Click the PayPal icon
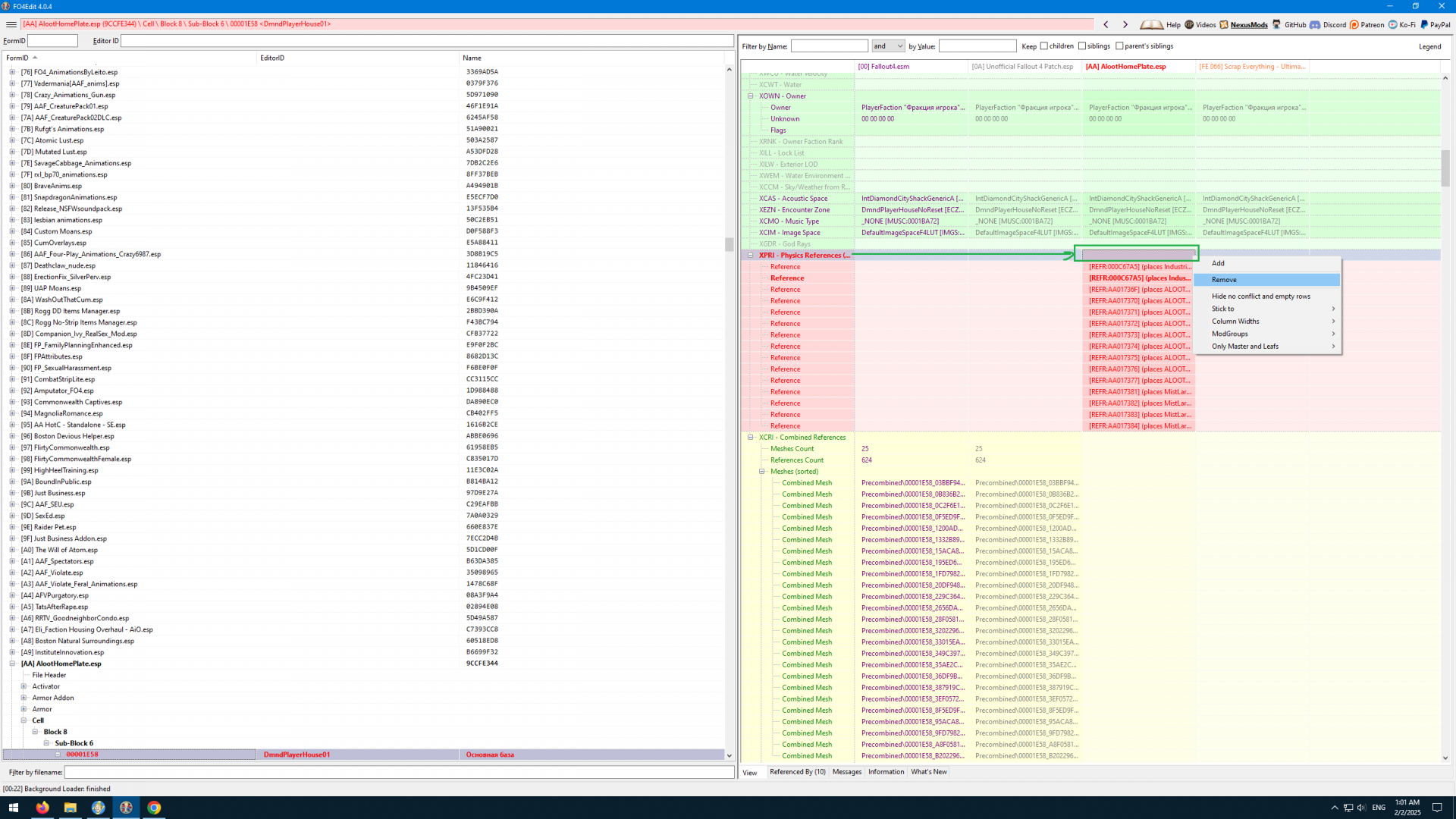1456x819 pixels. 1424,24
